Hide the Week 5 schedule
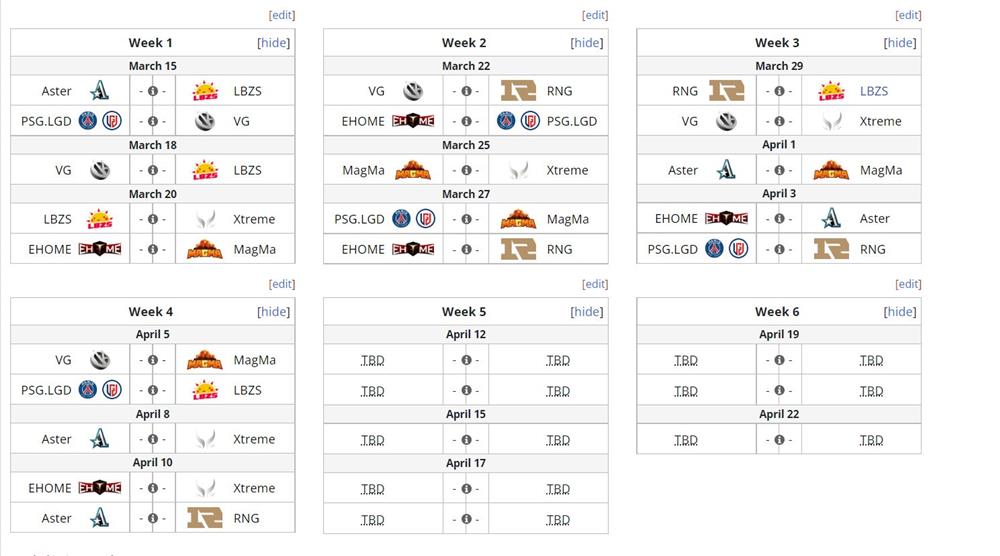This screenshot has width=1000, height=556. (587, 312)
